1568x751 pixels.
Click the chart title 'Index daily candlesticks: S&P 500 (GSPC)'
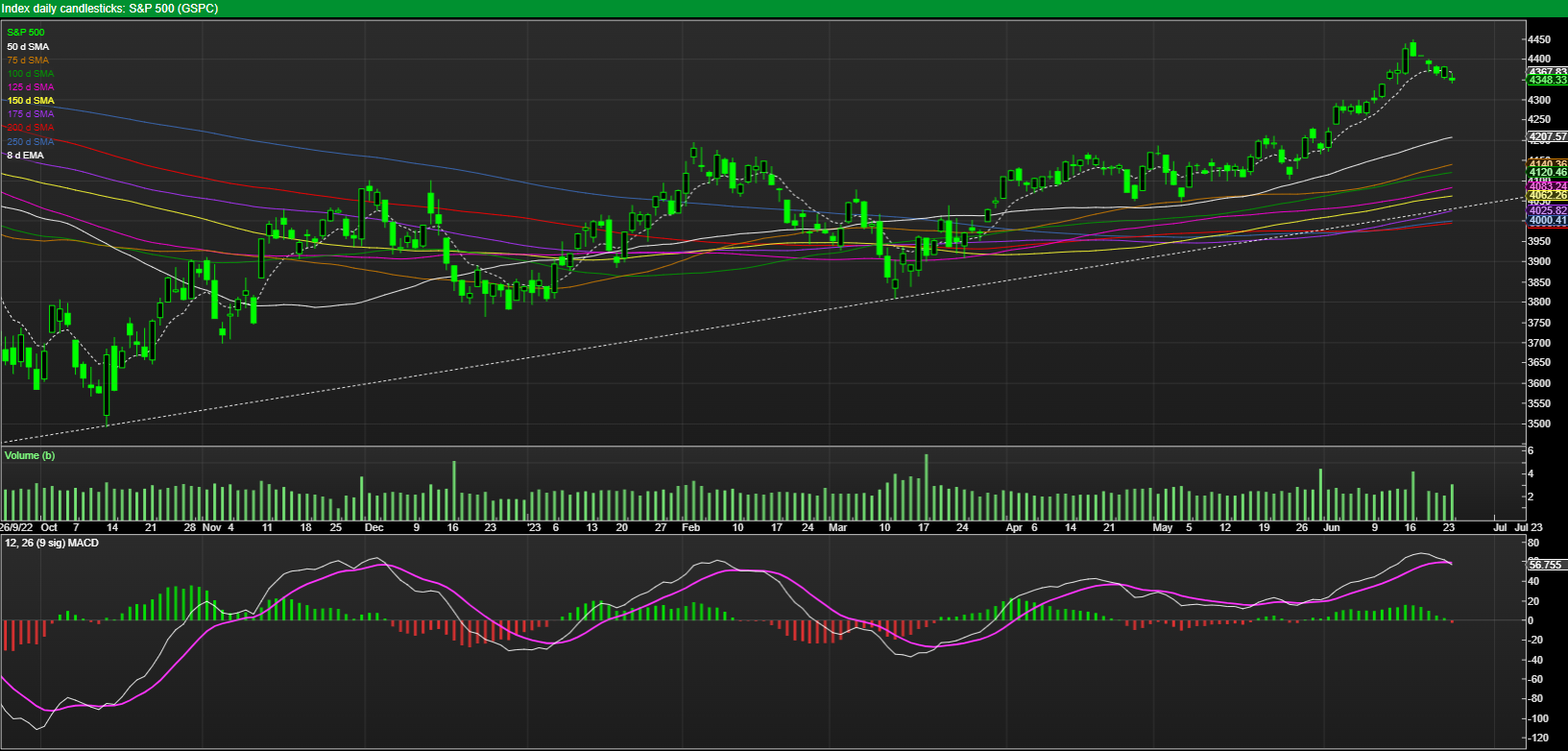(109, 8)
